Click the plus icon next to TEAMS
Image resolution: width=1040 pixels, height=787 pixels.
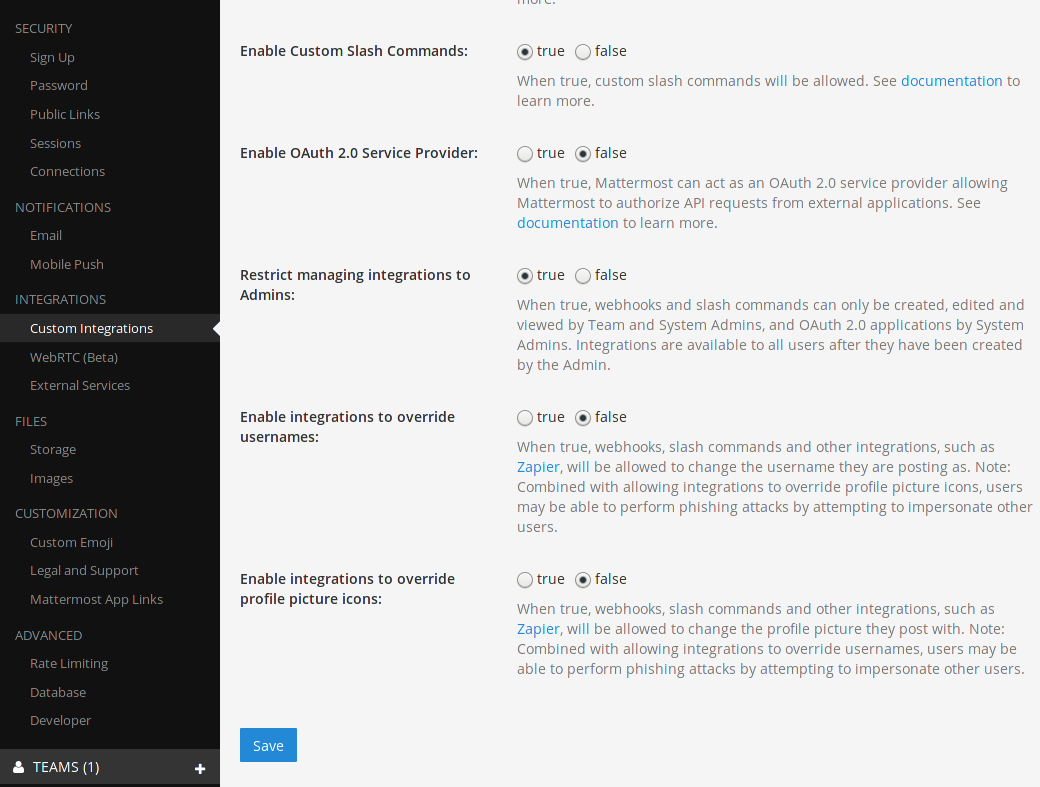(200, 768)
